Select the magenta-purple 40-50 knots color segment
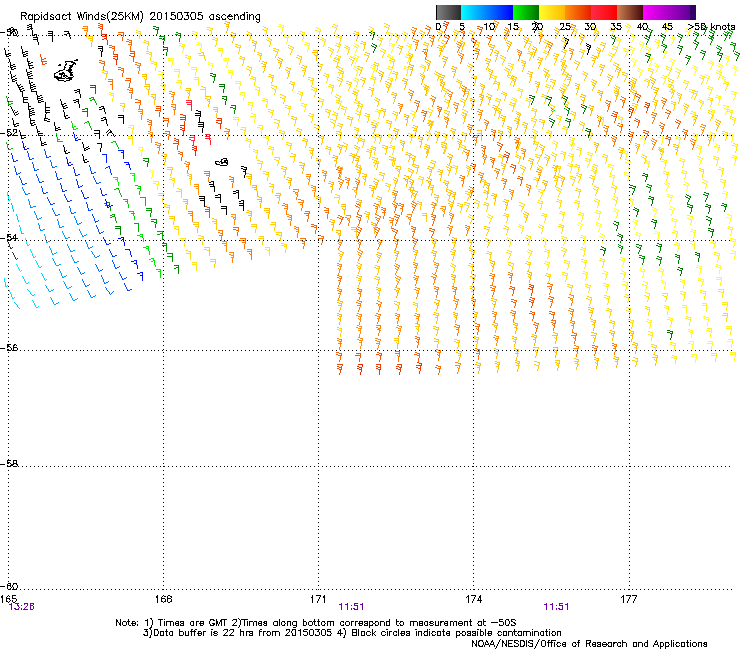740x650 pixels. [x=669, y=12]
